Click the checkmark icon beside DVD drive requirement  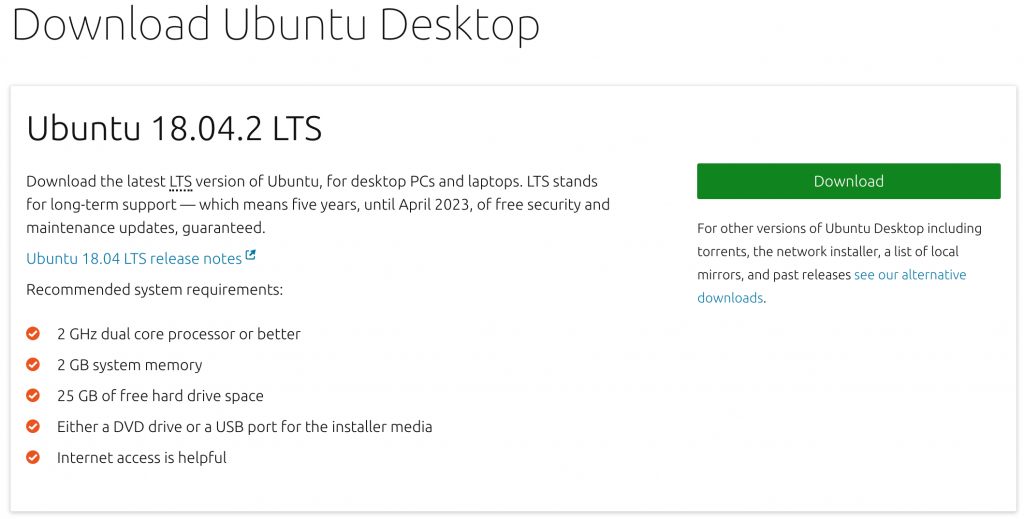click(33, 427)
